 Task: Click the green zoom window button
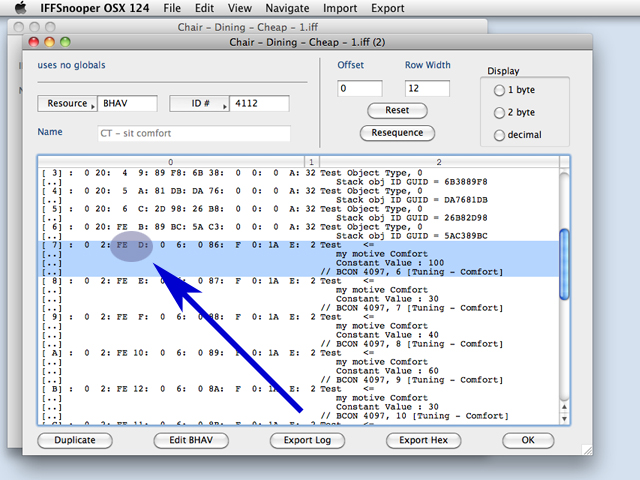66,43
